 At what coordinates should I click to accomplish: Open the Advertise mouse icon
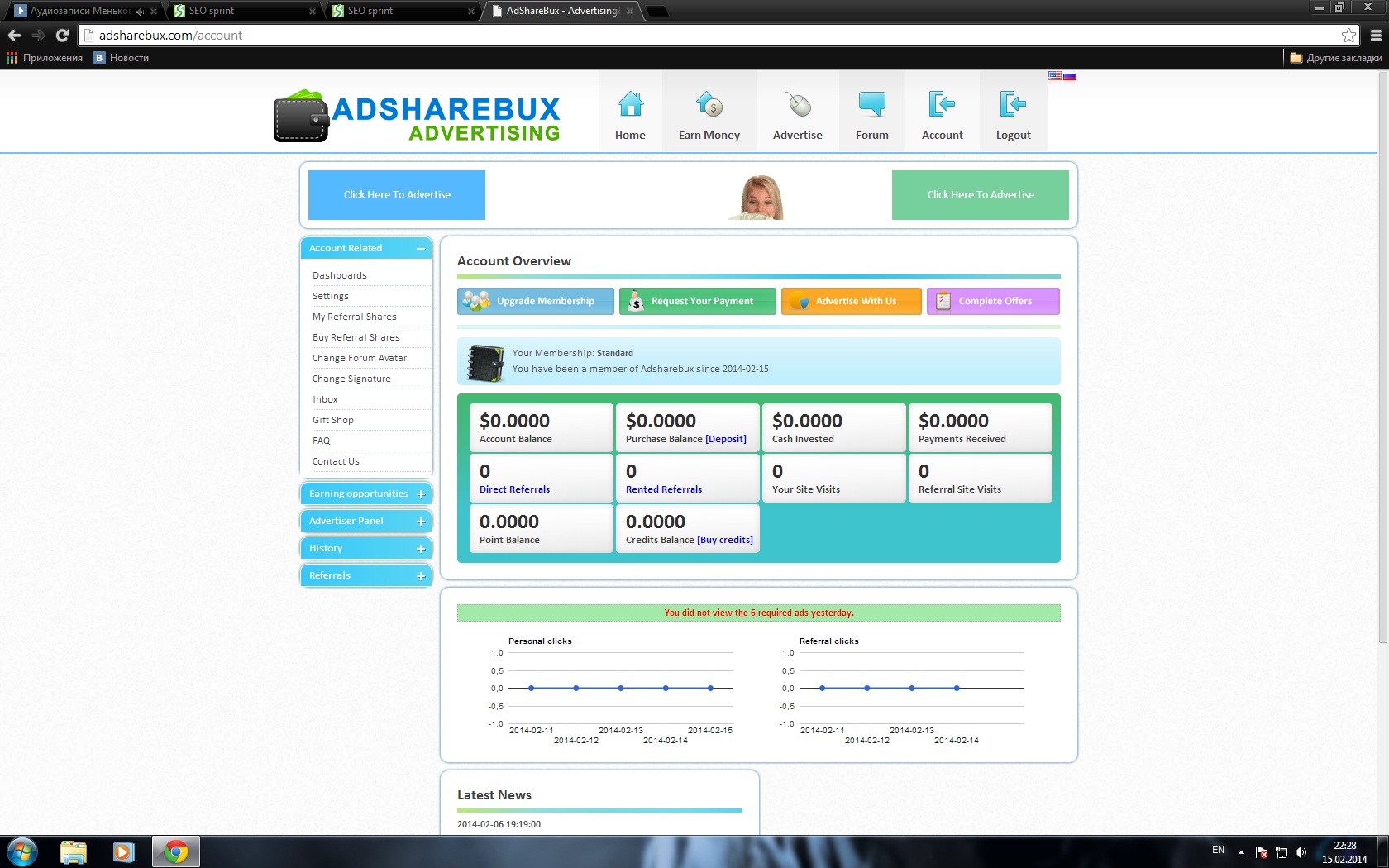click(x=798, y=105)
